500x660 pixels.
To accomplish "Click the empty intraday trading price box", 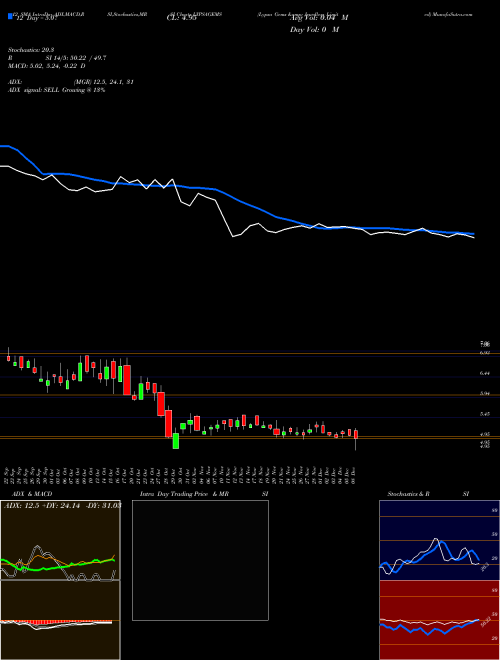I will coord(200,560).
